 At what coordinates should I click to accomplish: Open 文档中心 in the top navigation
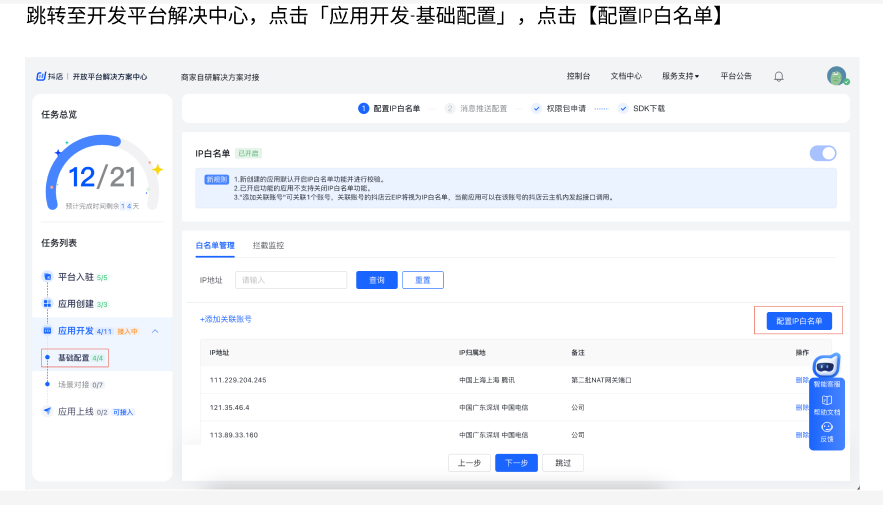tap(626, 76)
